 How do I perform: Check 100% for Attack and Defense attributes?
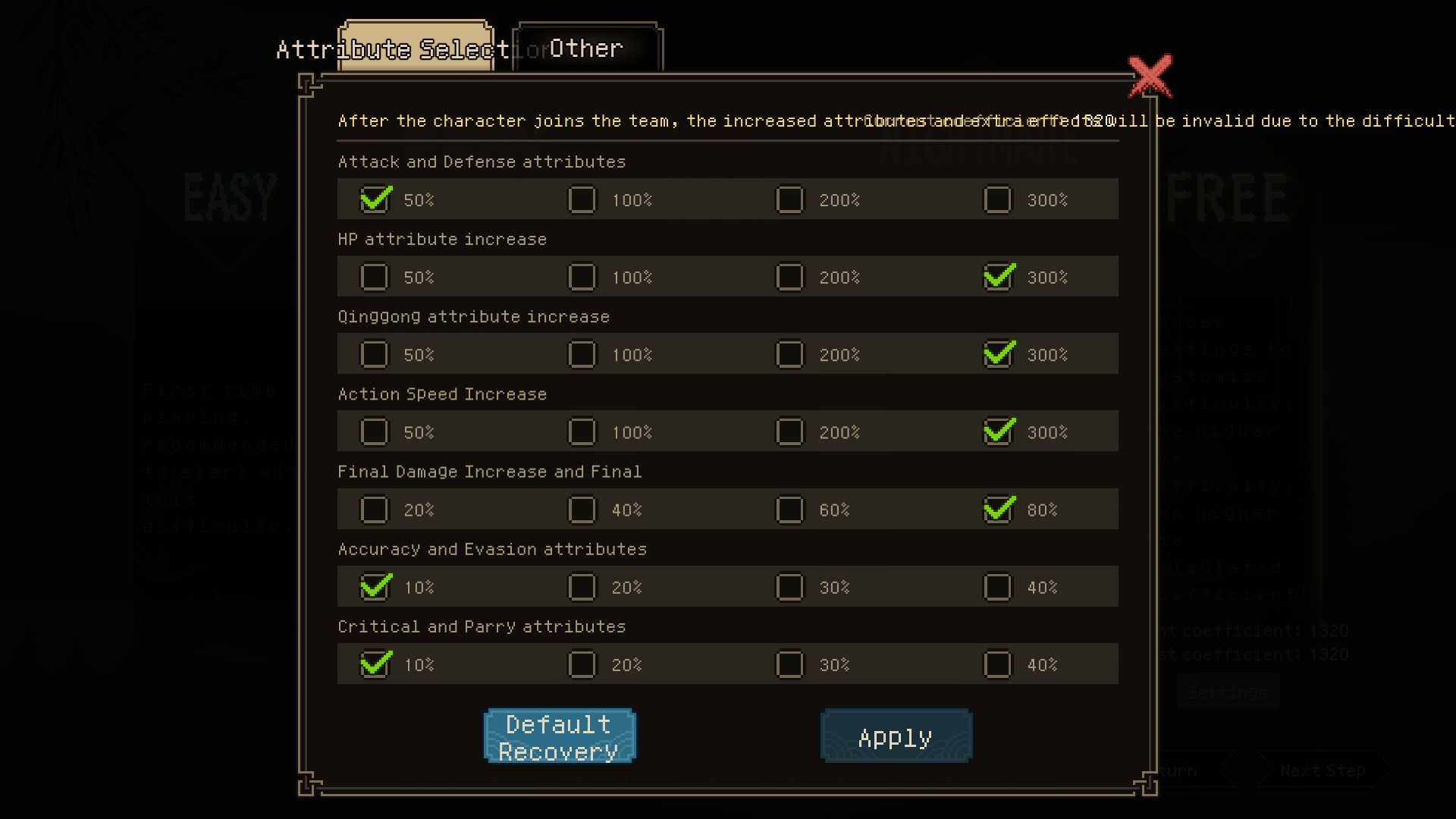(x=582, y=200)
